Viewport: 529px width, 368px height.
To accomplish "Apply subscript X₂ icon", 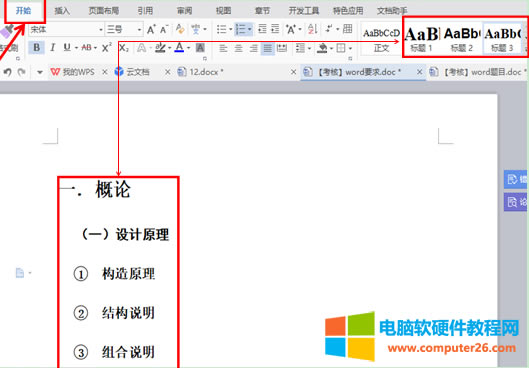I will pyautogui.click(x=124, y=48).
